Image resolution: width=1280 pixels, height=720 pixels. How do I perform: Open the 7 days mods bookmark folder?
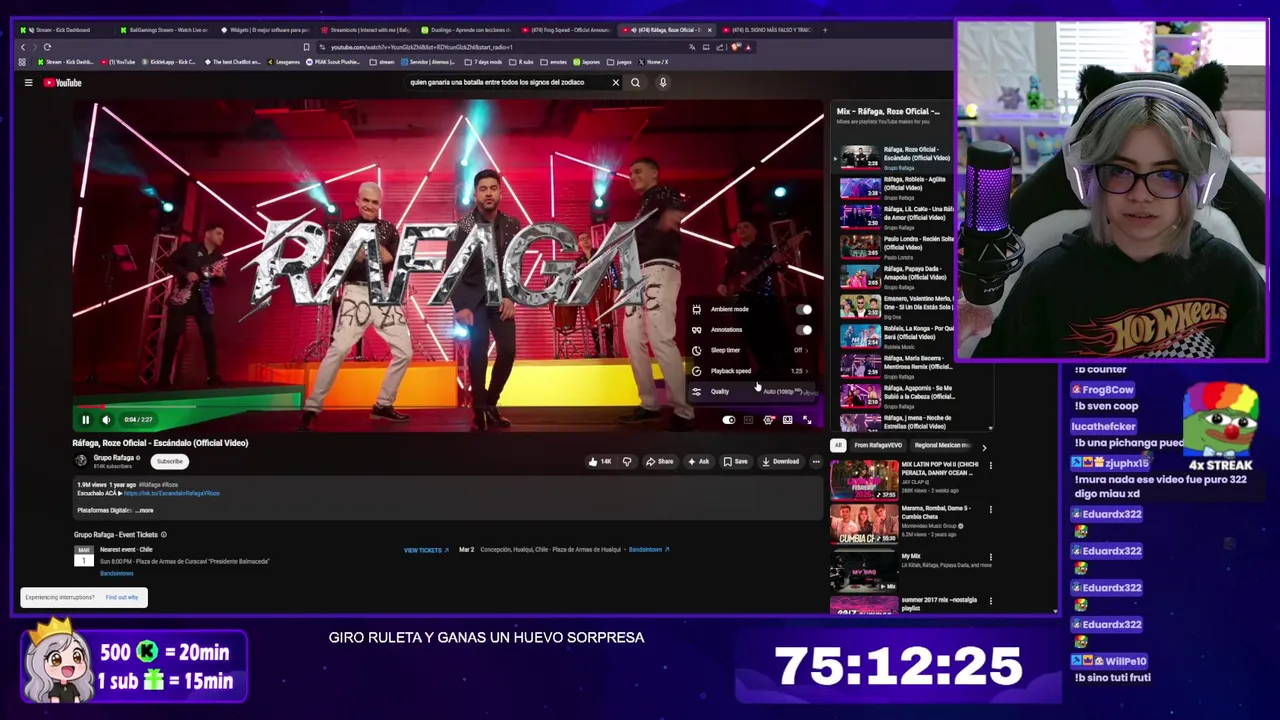[484, 62]
